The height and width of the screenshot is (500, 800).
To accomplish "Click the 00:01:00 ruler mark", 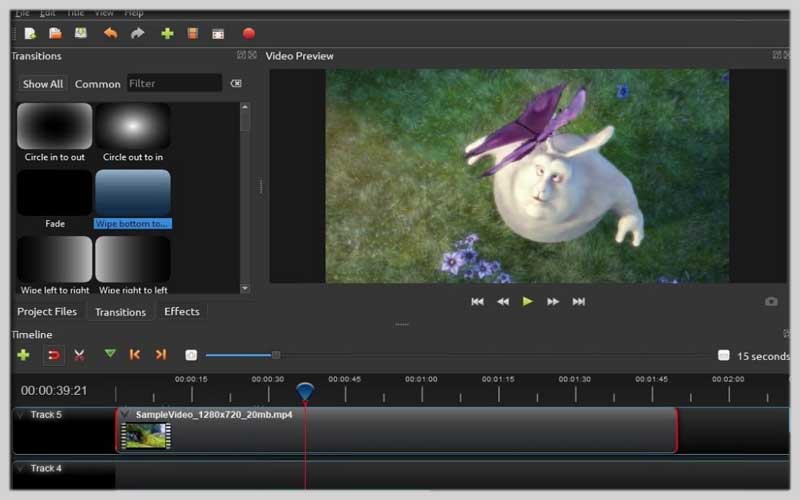I will [x=421, y=379].
